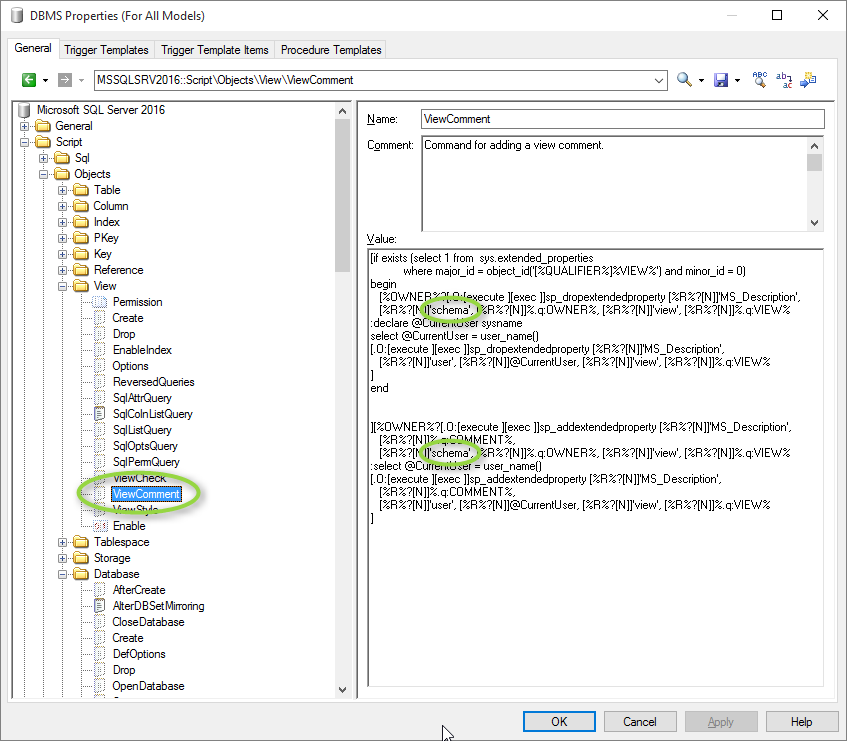
Task: Click the AlterDBSetMirroring item icon
Action: pos(99,606)
